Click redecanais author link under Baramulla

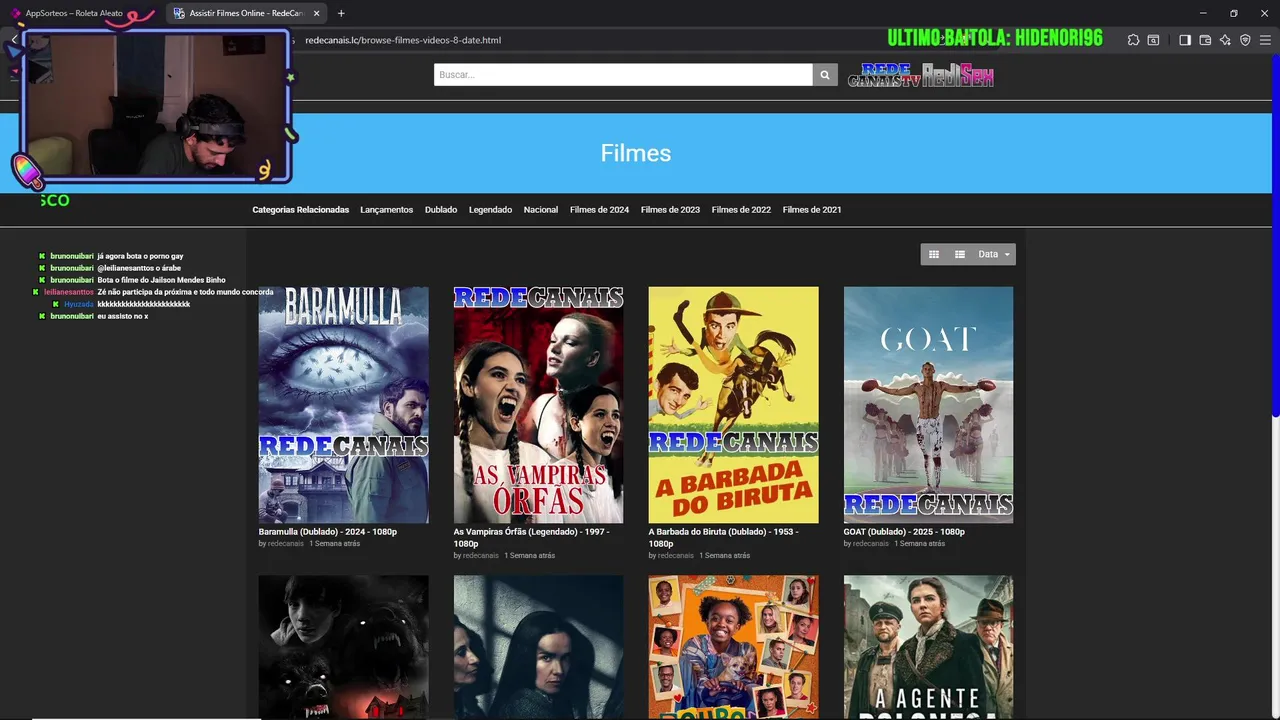[286, 544]
